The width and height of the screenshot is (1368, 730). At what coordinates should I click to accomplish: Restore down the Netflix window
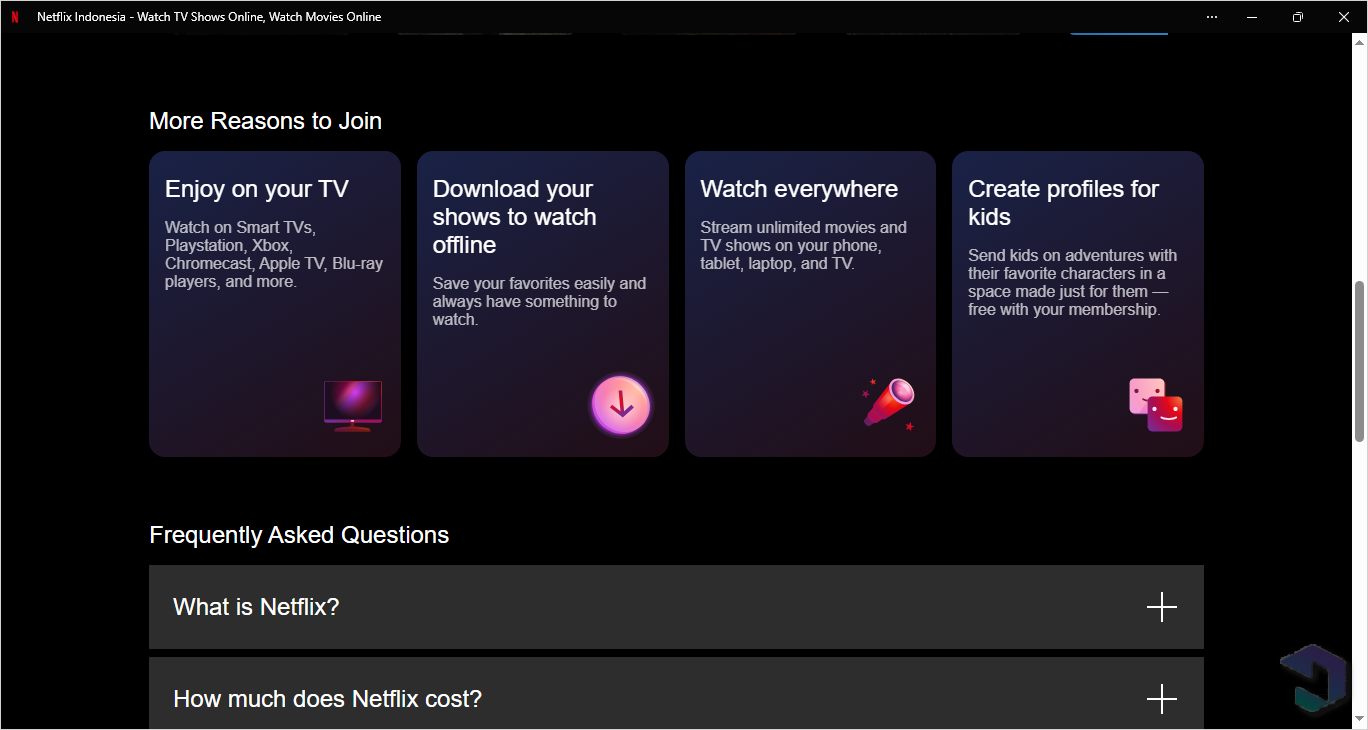1298,17
